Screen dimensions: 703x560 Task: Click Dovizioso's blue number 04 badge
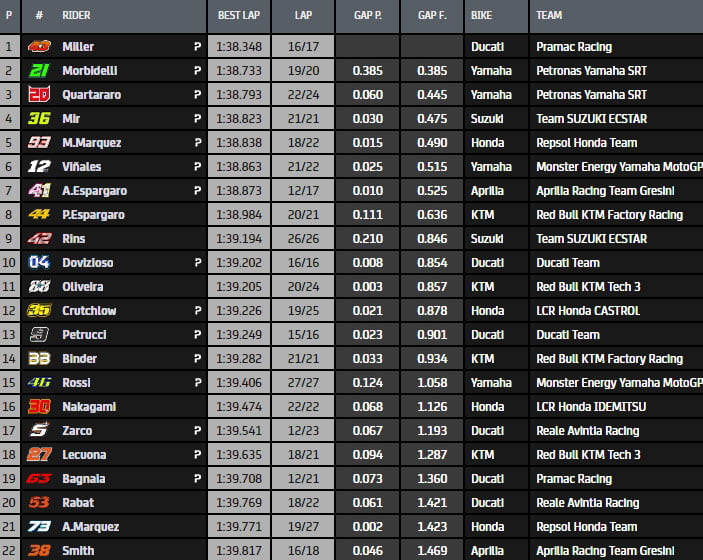39,263
